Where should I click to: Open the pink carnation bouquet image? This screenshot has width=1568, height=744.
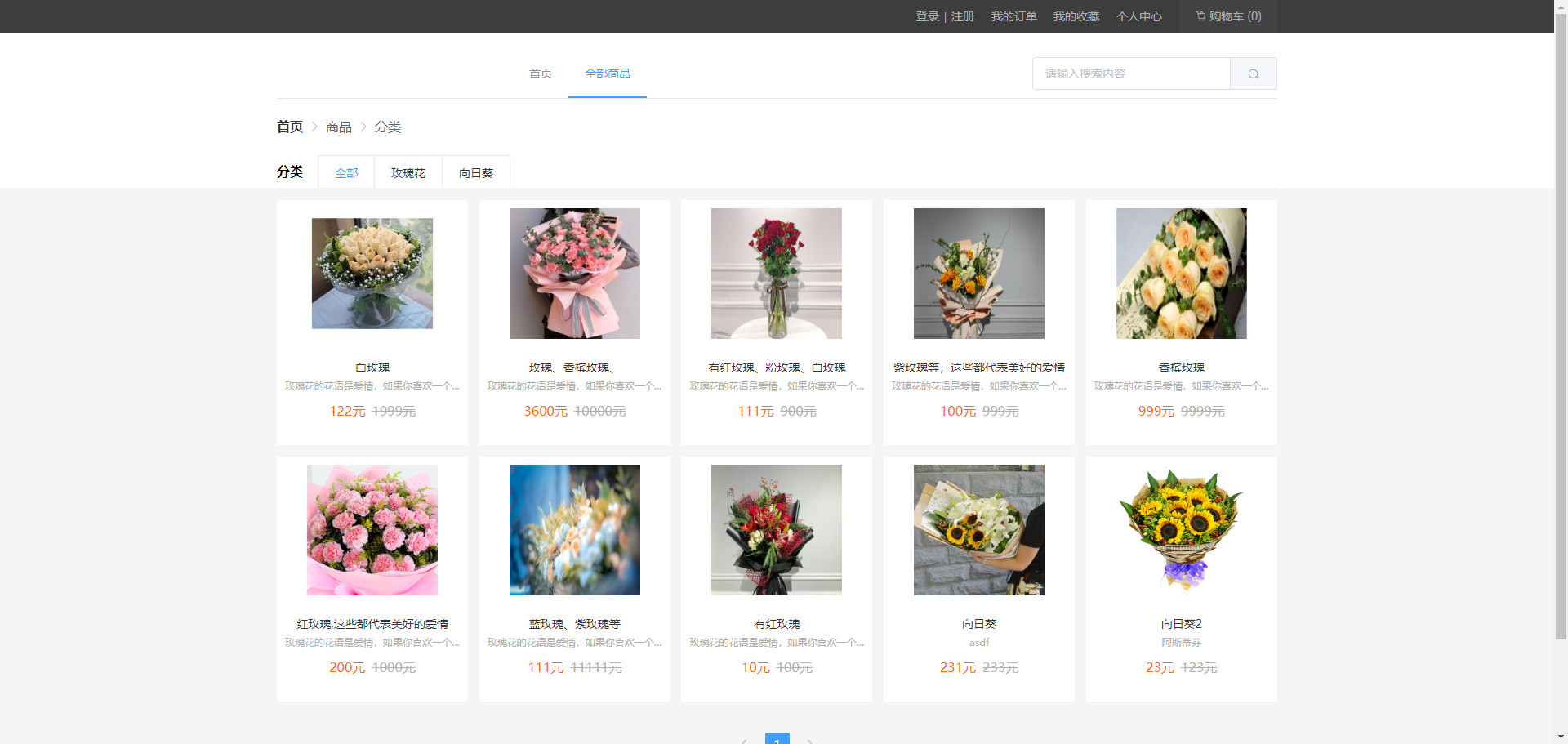(x=372, y=530)
